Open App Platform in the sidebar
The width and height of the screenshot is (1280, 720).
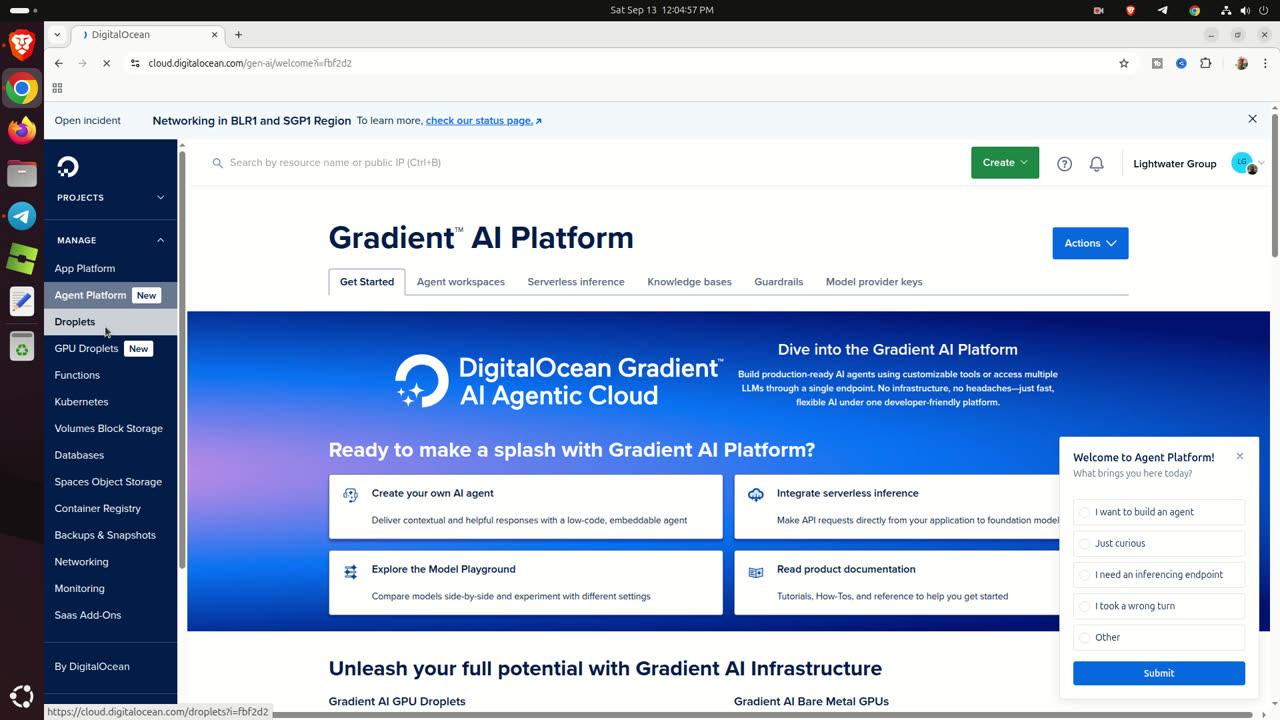[x=110, y=269]
